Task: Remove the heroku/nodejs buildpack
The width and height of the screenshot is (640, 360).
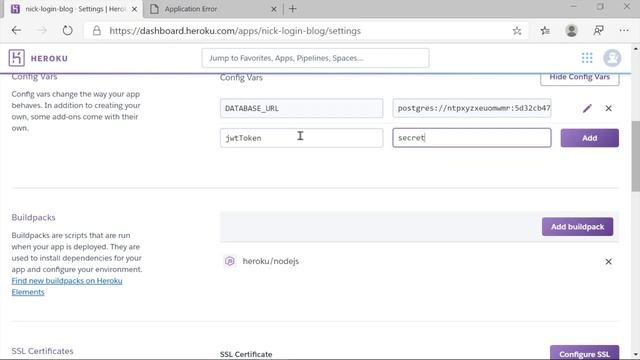Action: pyautogui.click(x=608, y=261)
